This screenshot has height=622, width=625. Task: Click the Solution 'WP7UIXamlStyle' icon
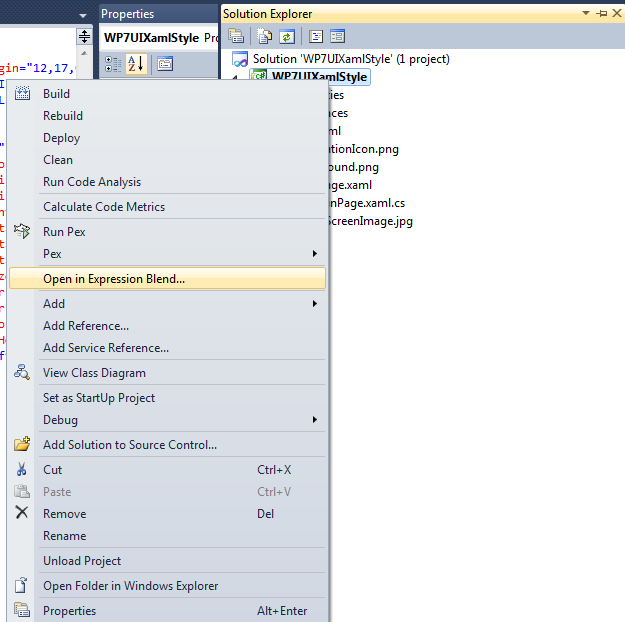[240, 59]
